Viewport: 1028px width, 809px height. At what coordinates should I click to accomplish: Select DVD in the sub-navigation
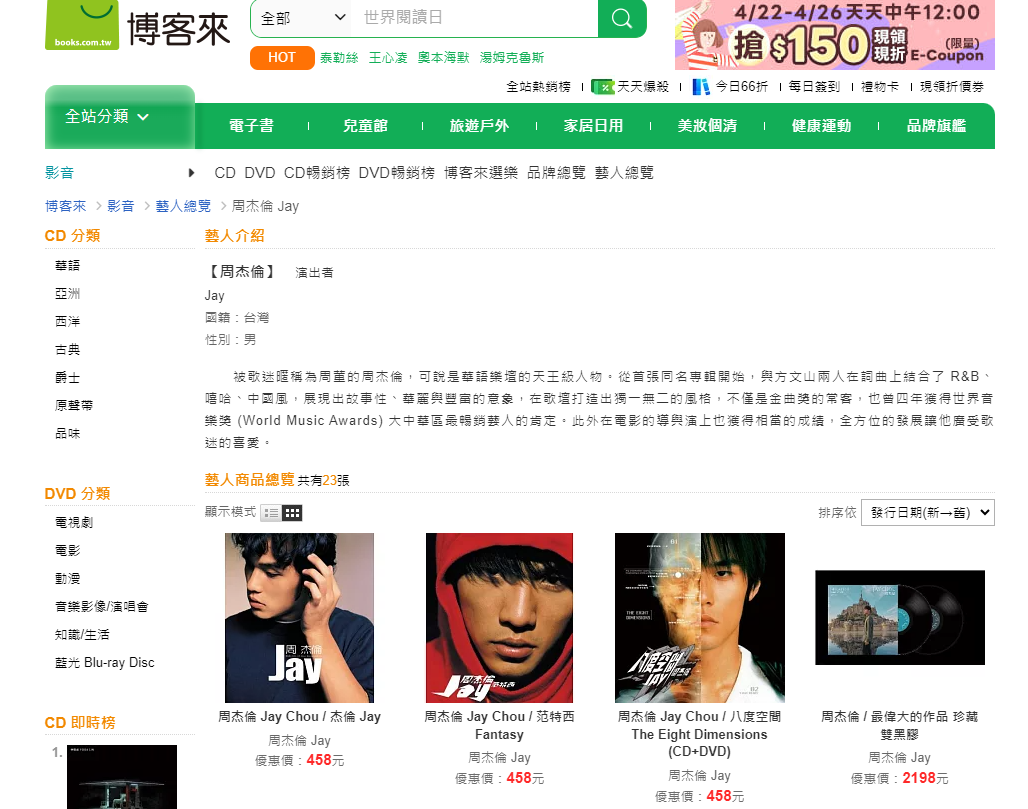coord(260,173)
